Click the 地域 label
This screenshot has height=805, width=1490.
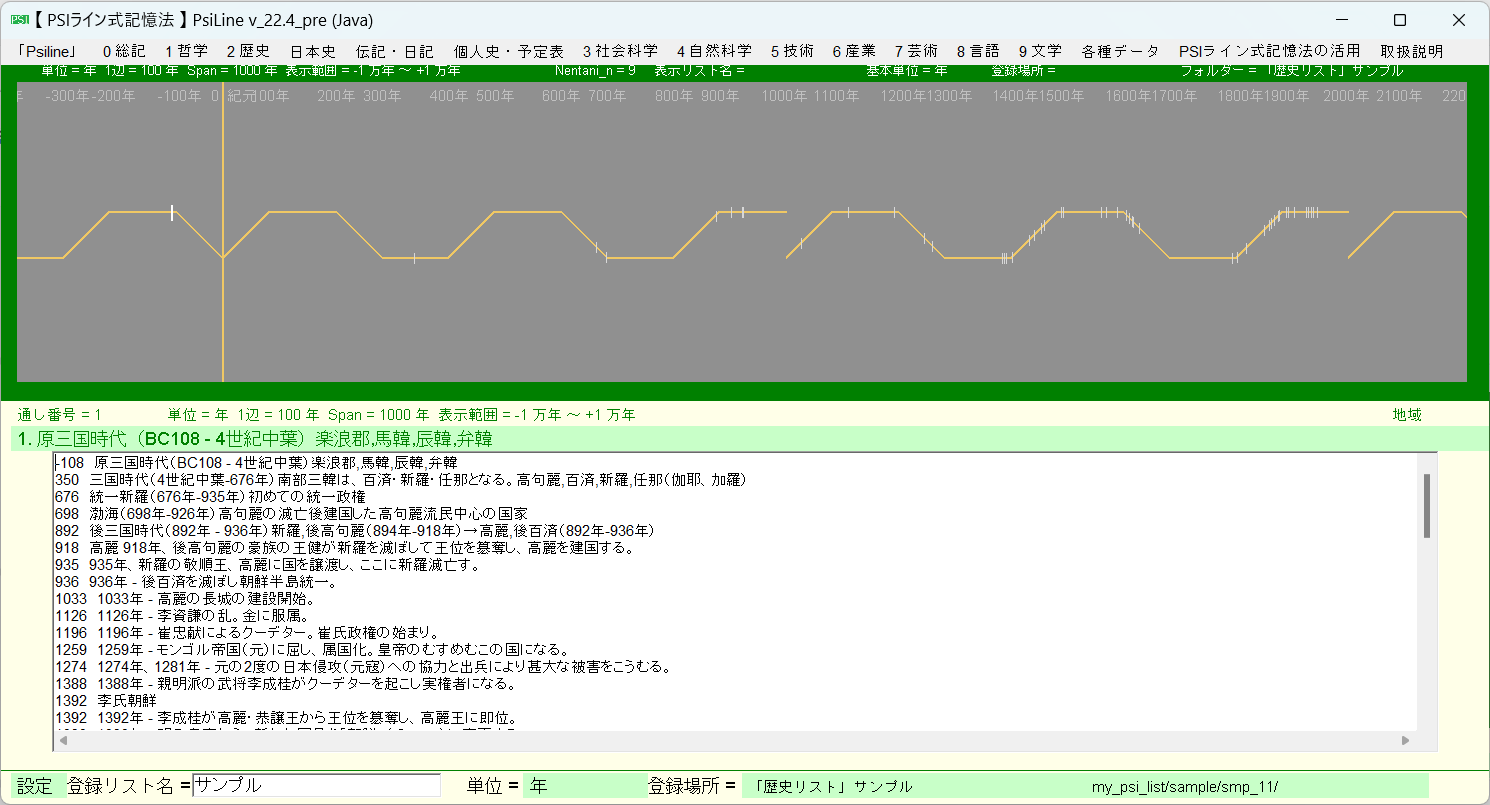(x=1407, y=415)
